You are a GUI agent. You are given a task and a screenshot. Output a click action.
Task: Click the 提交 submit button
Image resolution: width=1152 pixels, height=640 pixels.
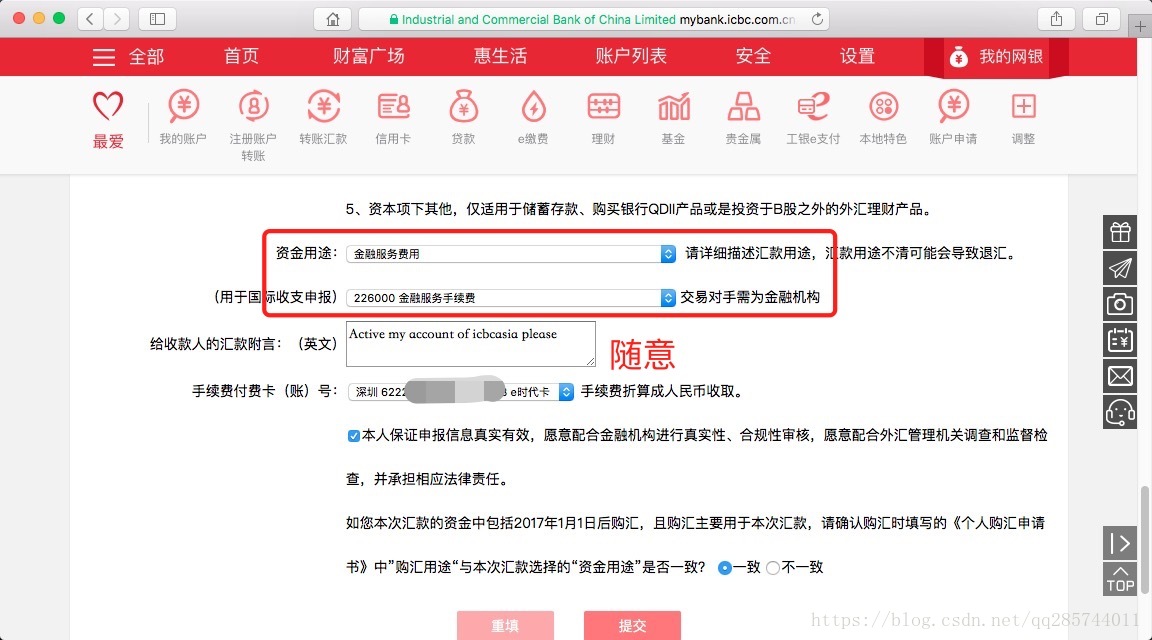click(x=632, y=625)
